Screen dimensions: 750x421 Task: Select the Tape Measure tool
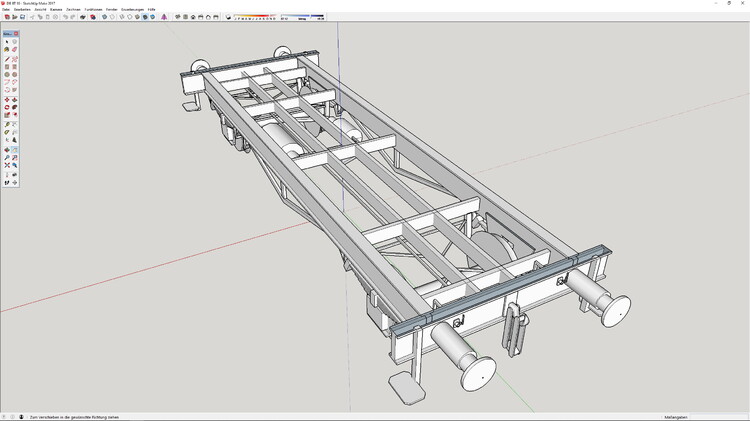click(x=7, y=124)
